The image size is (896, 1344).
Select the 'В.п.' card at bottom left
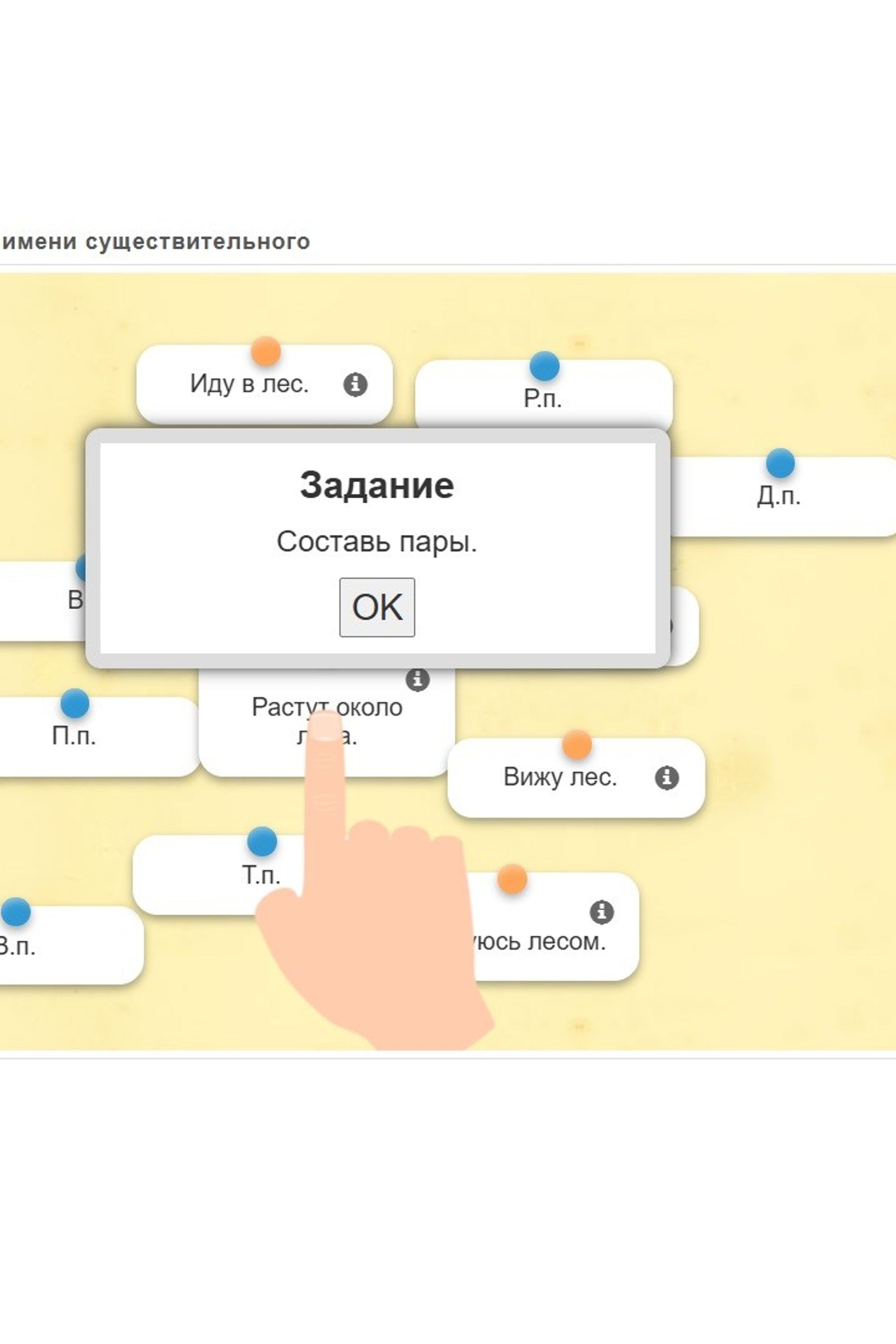(x=17, y=947)
